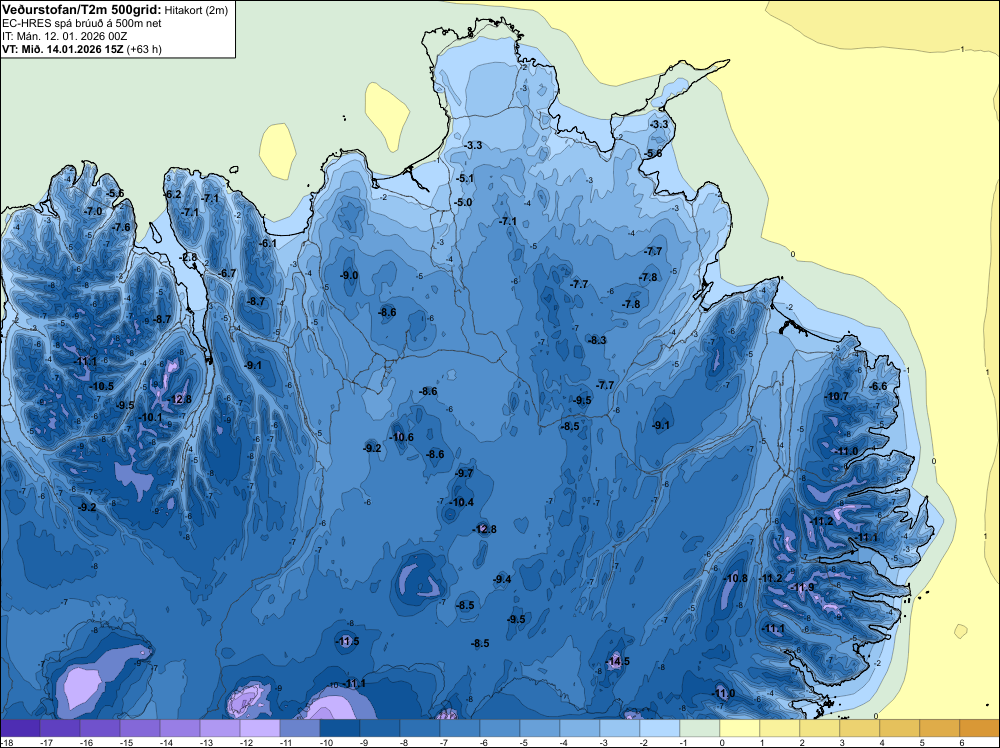Click the -14.5 temperature value on the map

[617, 661]
